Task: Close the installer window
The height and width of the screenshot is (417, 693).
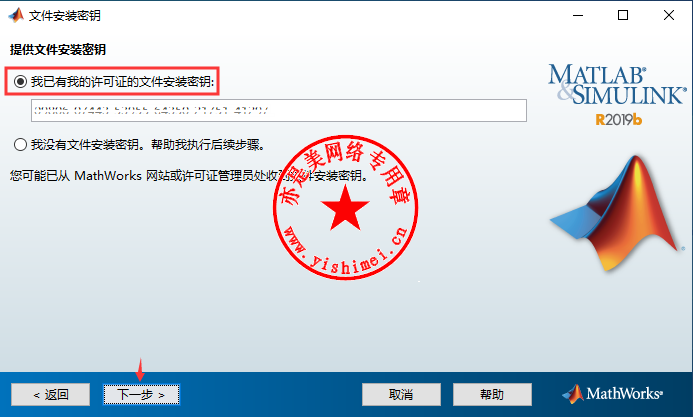Action: click(x=669, y=15)
